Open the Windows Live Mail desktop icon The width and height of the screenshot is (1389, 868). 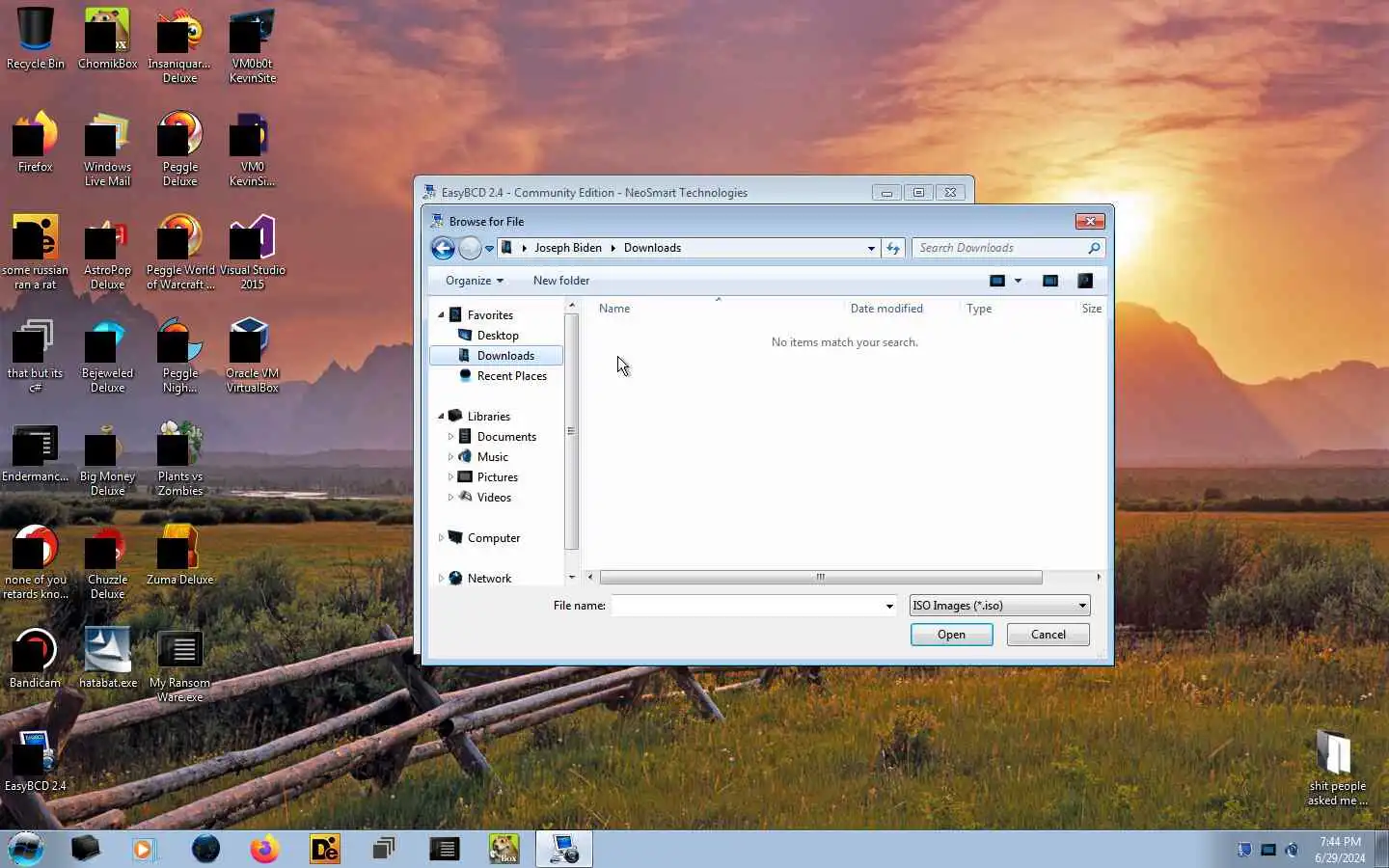tap(107, 149)
